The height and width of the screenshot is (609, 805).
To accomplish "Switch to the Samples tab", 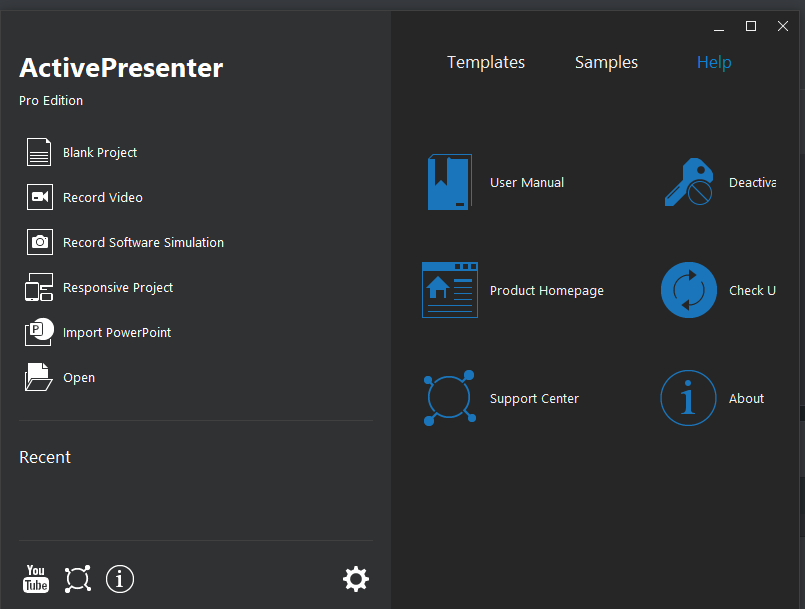I will (x=606, y=62).
